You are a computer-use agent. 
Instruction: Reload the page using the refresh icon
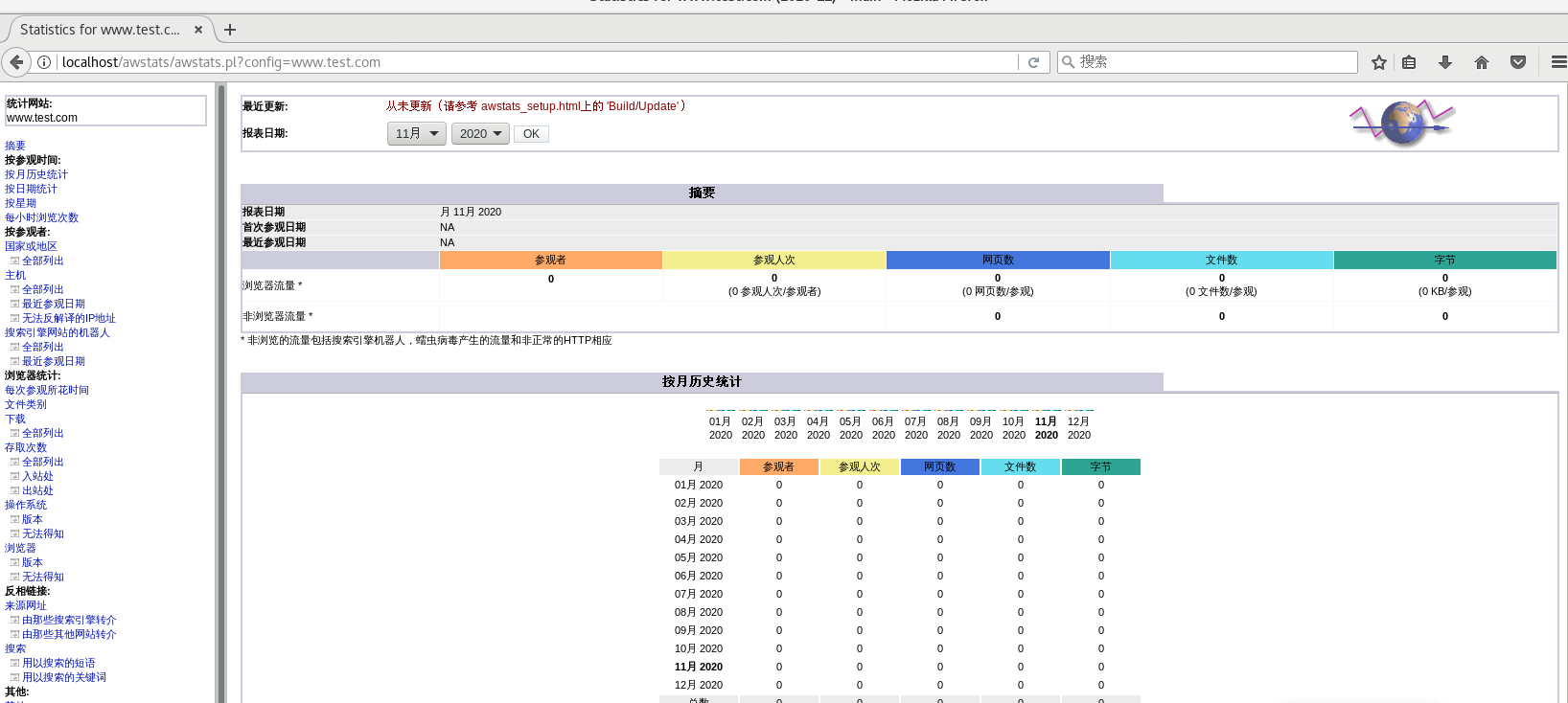tap(1033, 62)
